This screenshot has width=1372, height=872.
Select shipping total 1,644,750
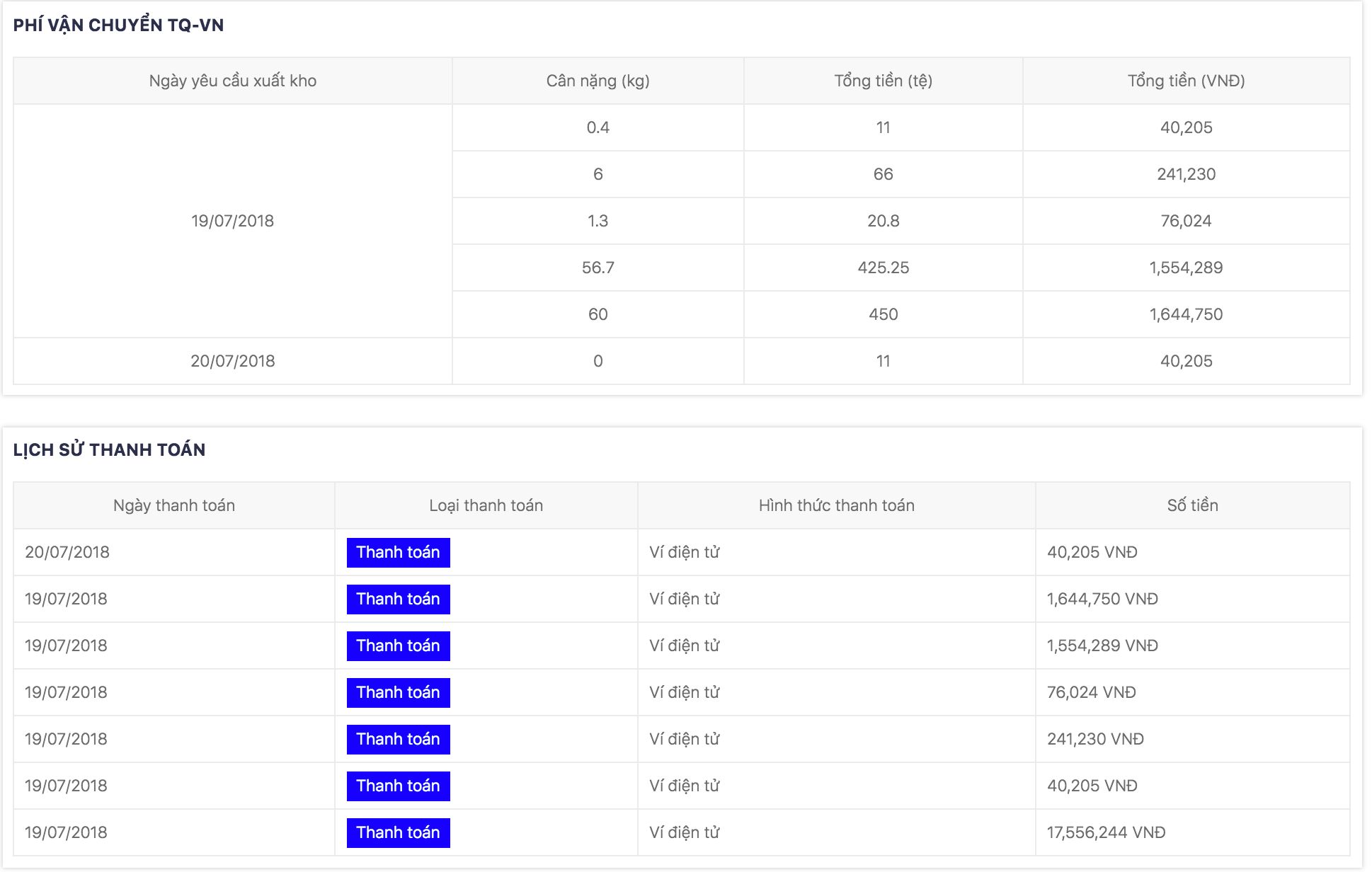click(x=1187, y=314)
